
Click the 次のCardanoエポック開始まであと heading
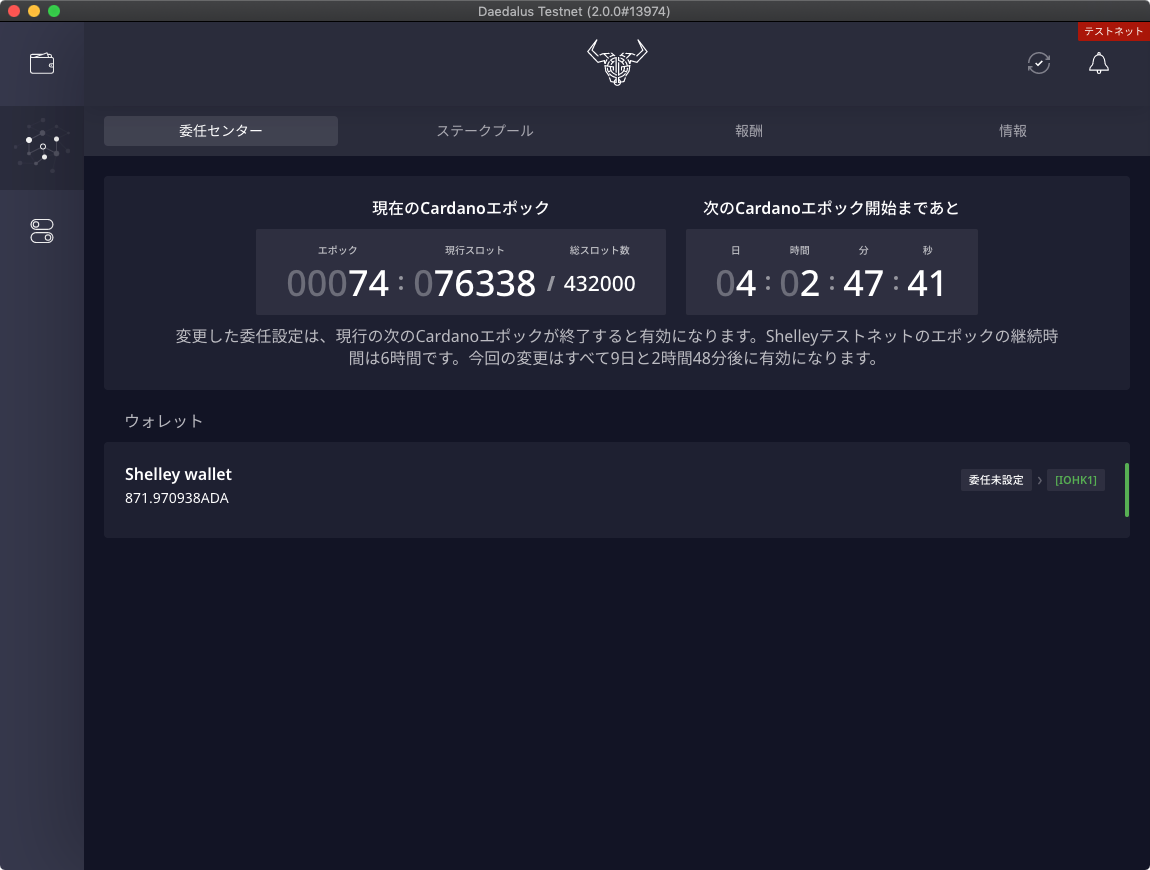[831, 208]
